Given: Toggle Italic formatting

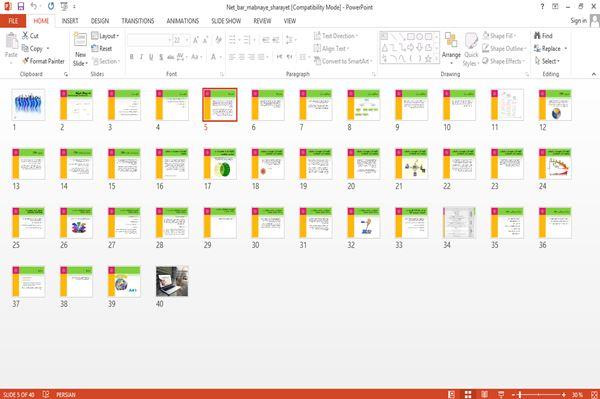Looking at the screenshot, I should pos(141,57).
